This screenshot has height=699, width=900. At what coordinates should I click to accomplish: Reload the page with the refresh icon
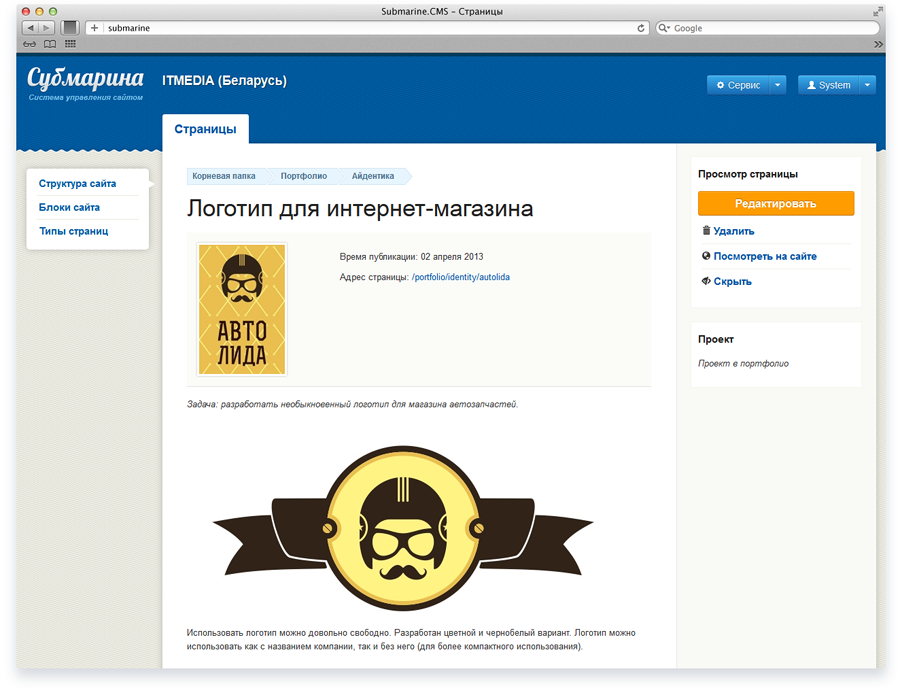641,28
